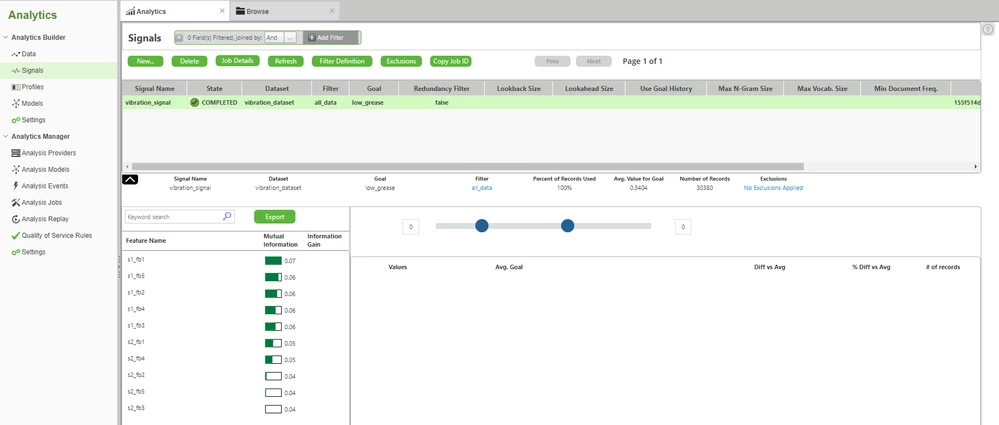Click the Information Gain column header

tap(324, 240)
